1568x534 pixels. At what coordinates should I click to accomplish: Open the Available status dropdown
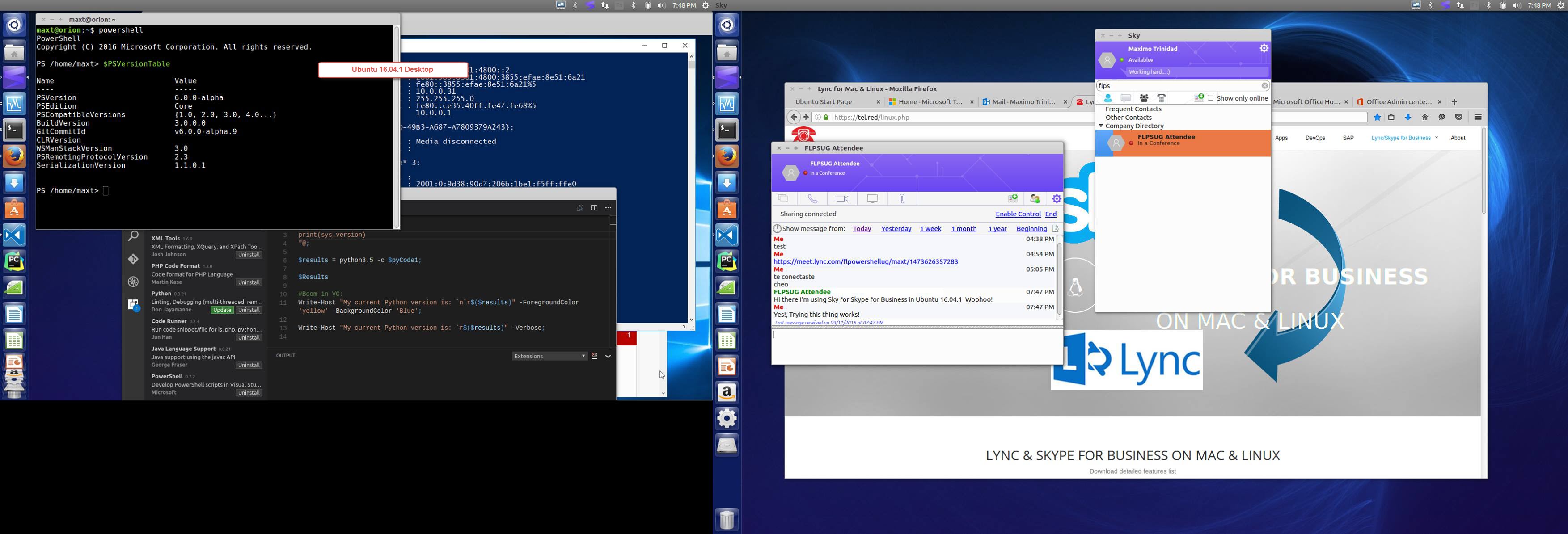coord(1140,59)
